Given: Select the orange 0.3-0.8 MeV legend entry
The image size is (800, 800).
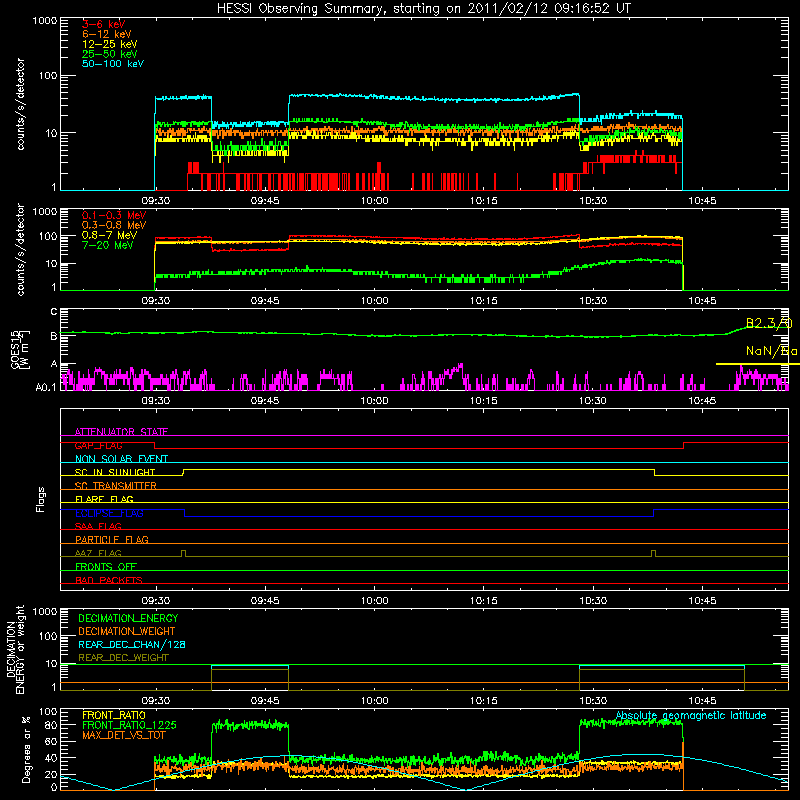Looking at the screenshot, I should (114, 225).
